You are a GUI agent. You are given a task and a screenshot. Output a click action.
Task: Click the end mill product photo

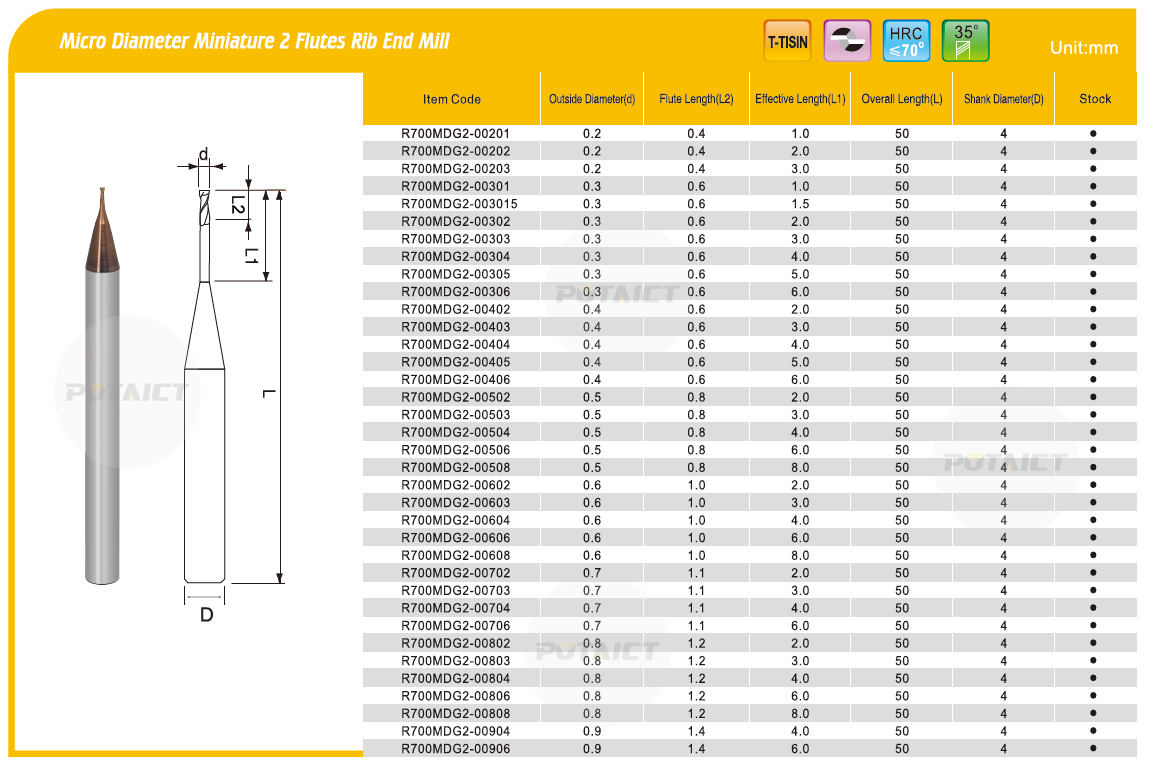(102, 386)
